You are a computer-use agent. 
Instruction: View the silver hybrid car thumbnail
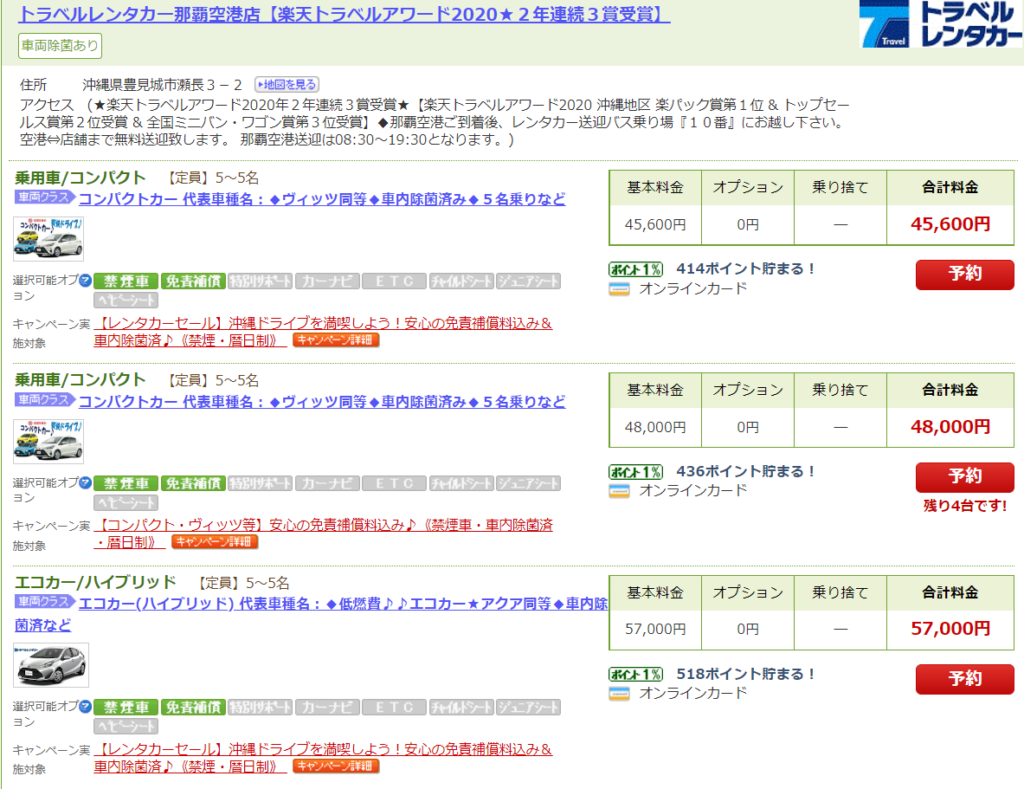coord(51,665)
